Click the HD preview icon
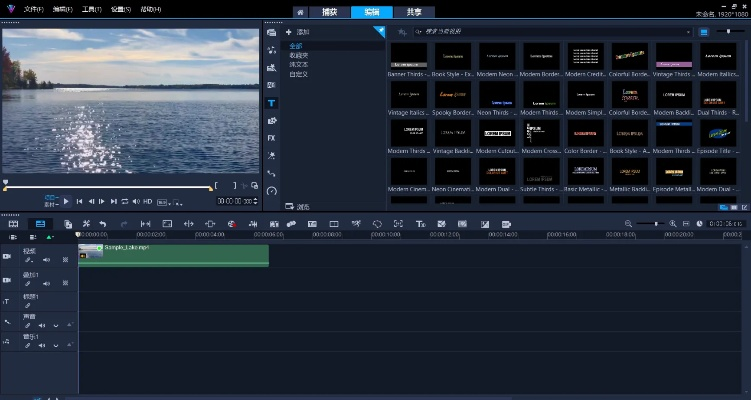Screen dimensions: 751x400 tap(147, 201)
